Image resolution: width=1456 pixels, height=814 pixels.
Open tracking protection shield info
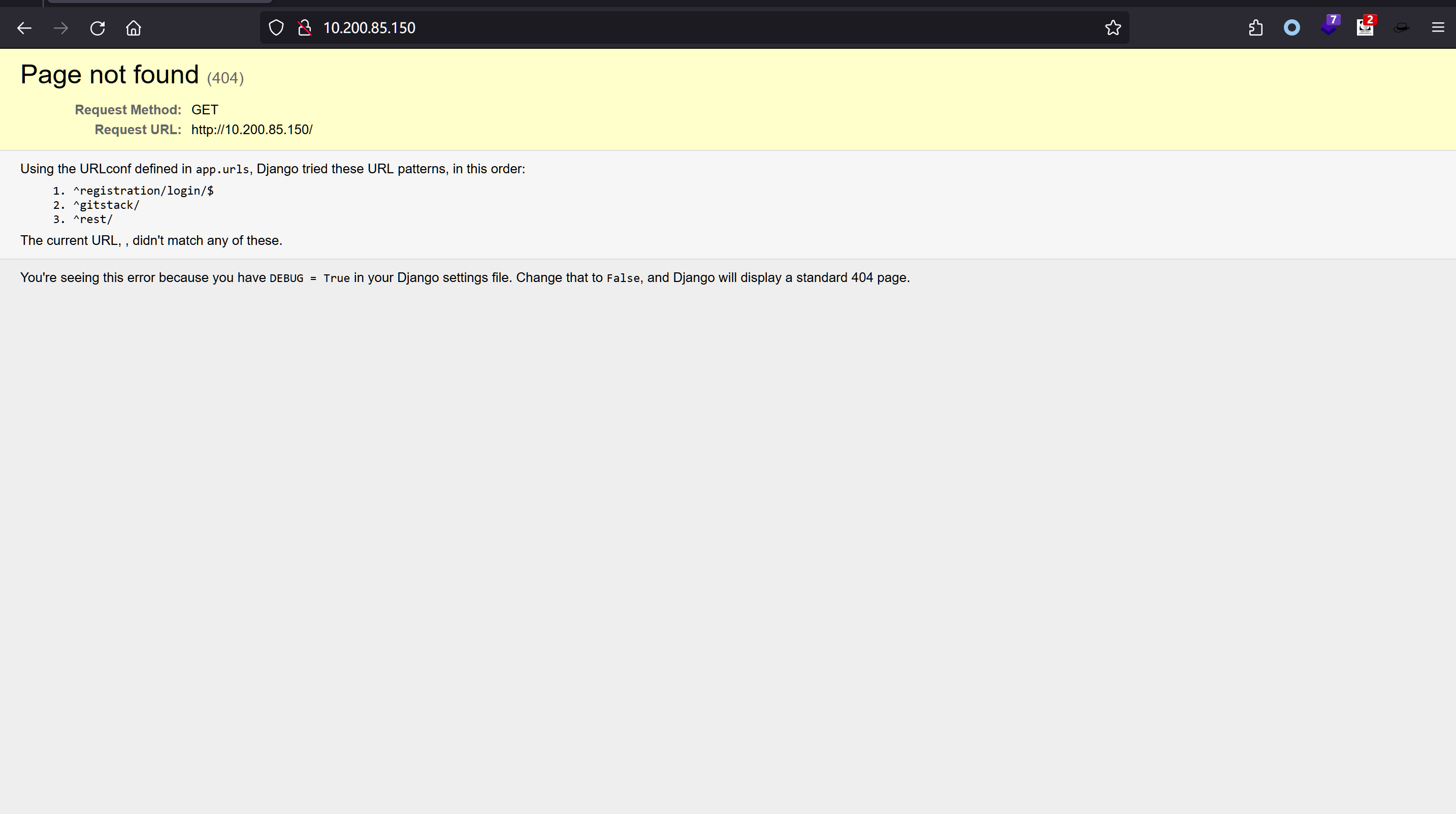coord(276,28)
